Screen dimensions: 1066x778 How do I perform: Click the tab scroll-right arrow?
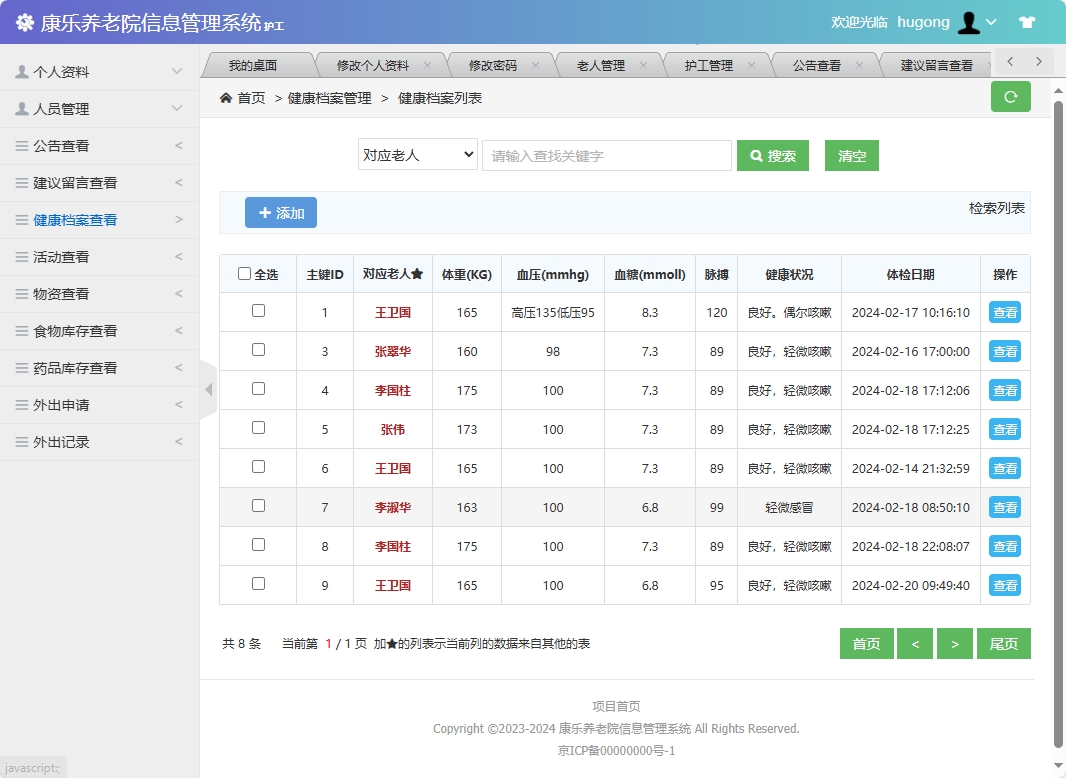(1037, 61)
